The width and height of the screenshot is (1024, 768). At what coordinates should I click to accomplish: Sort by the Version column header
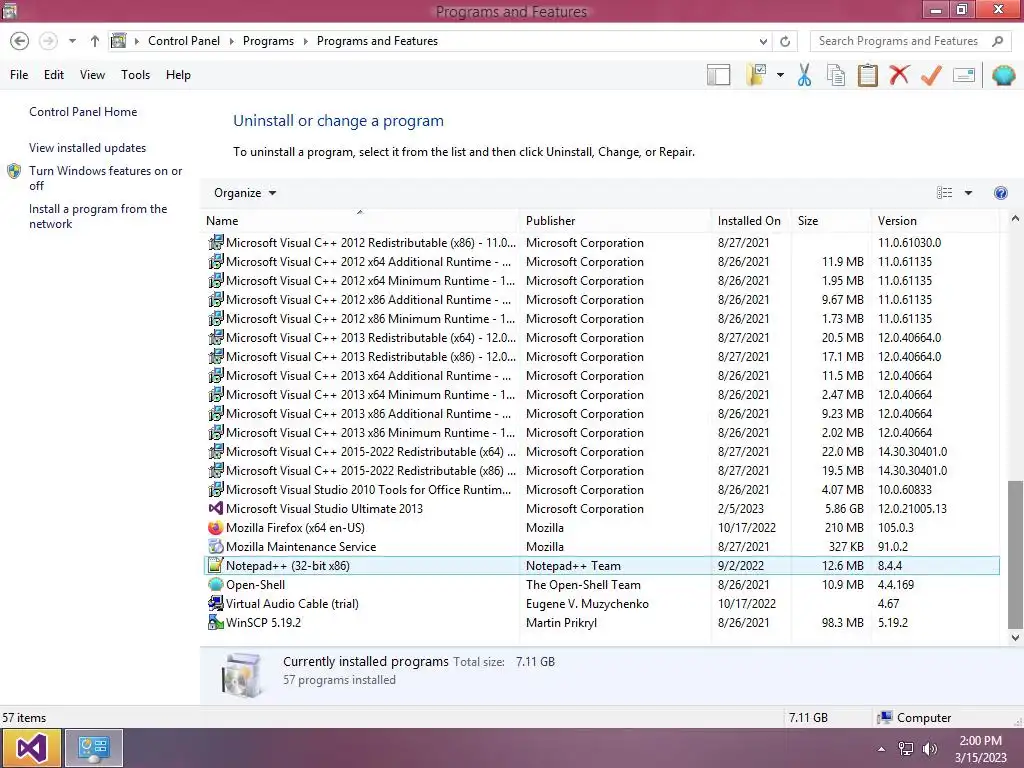pyautogui.click(x=936, y=221)
